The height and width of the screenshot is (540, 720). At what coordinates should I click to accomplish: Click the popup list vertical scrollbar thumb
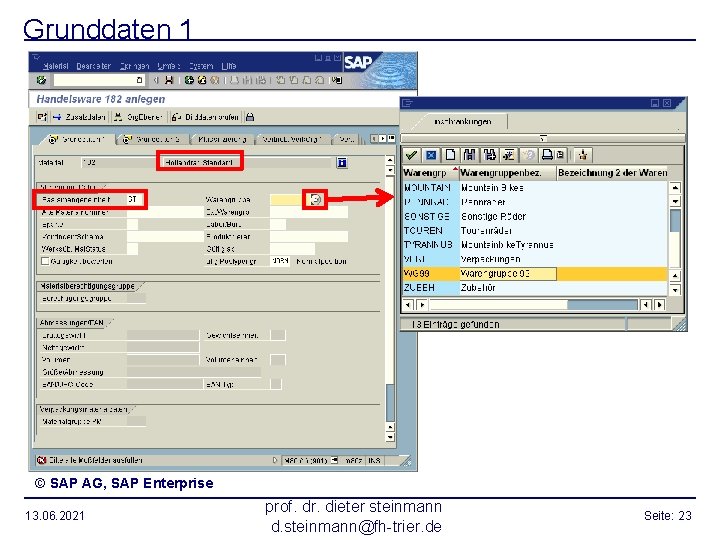tap(675, 221)
